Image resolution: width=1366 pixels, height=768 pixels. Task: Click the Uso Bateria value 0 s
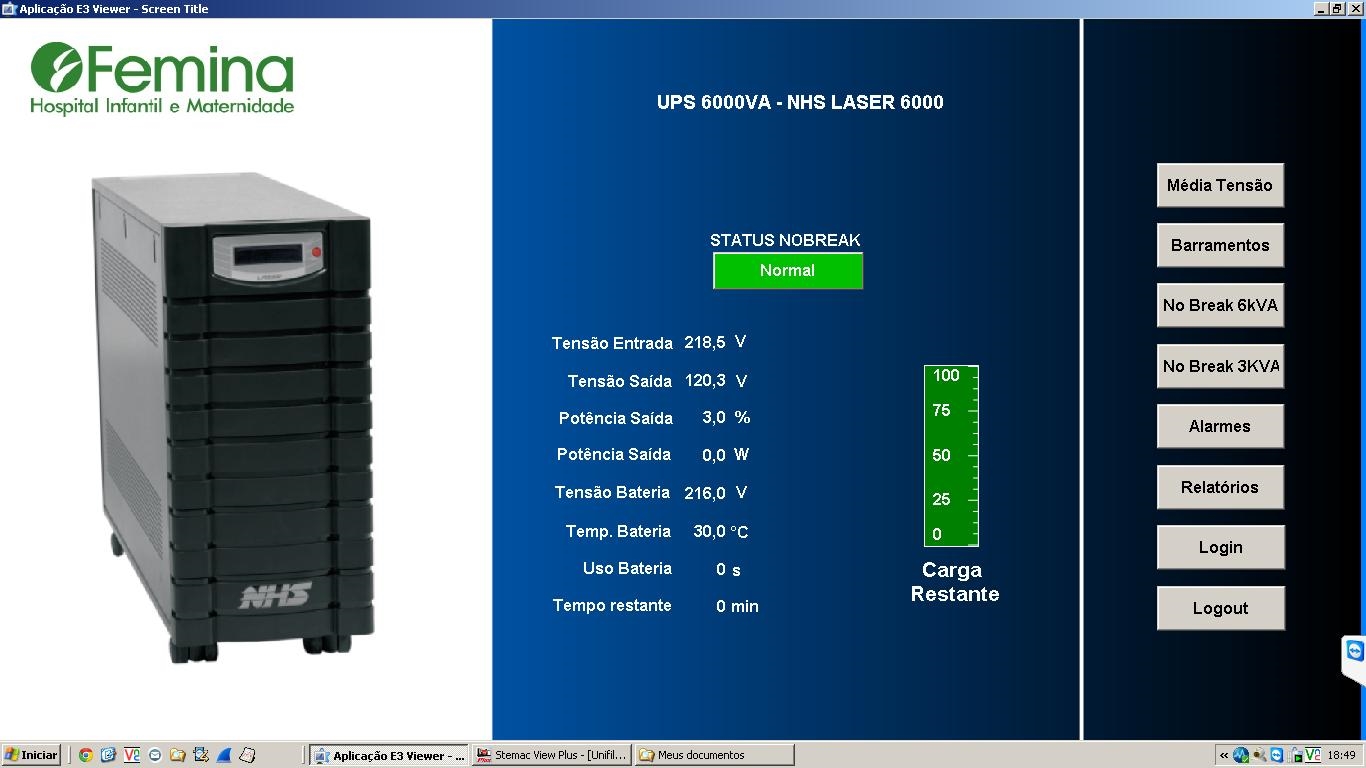coord(728,570)
